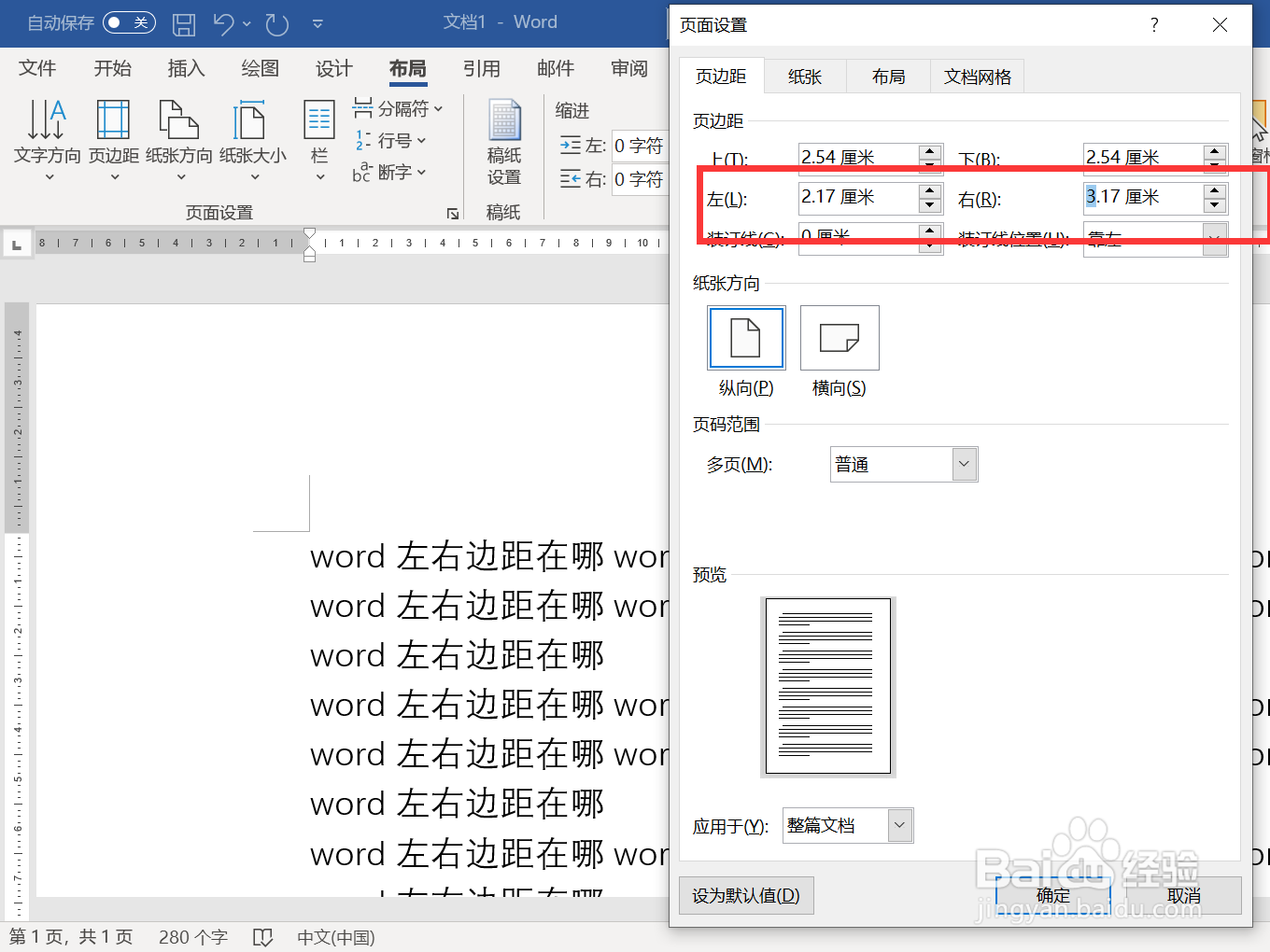Click the 页边距 margins icon in ribbon

tap(113, 120)
